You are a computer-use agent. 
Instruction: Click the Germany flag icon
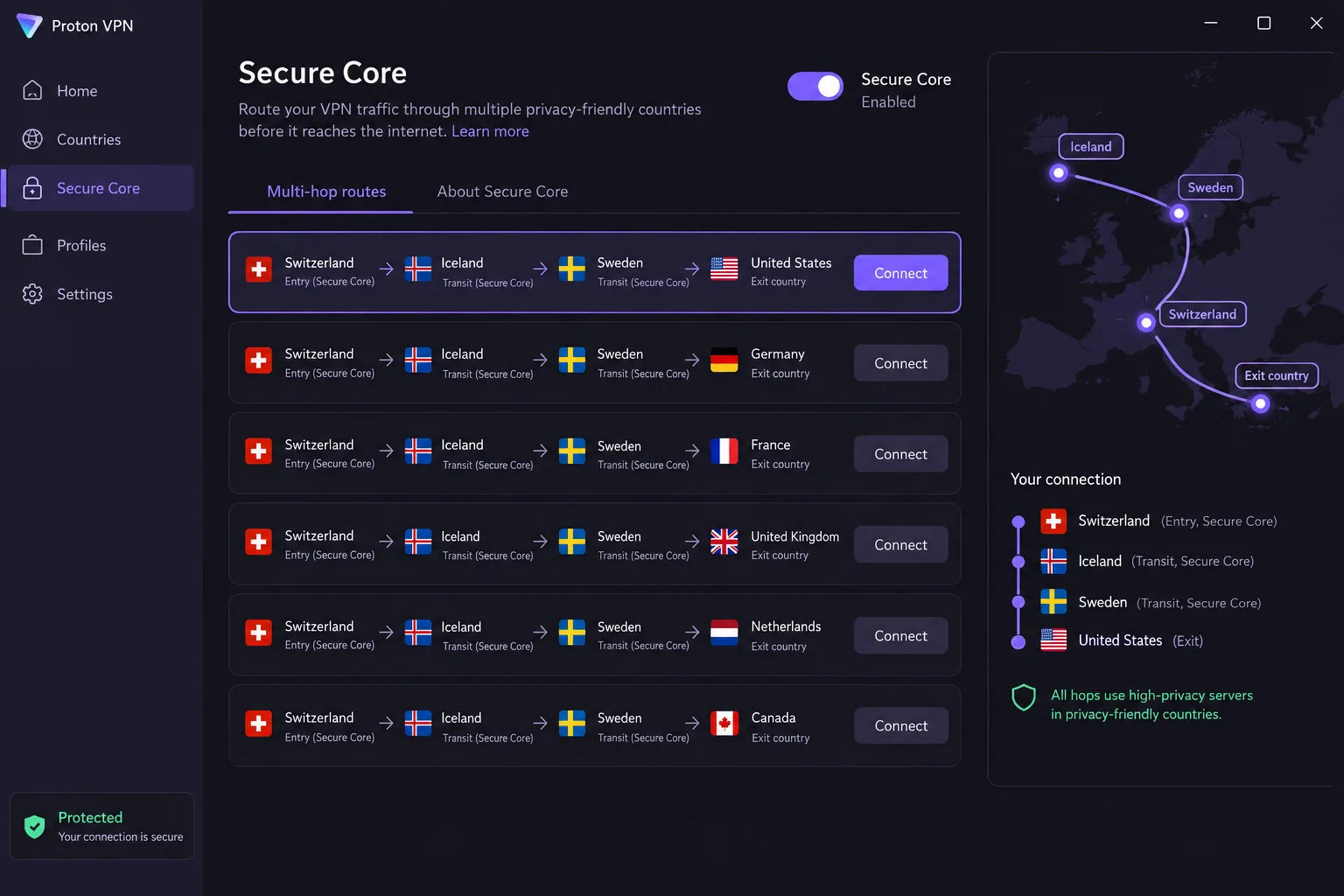tap(724, 360)
